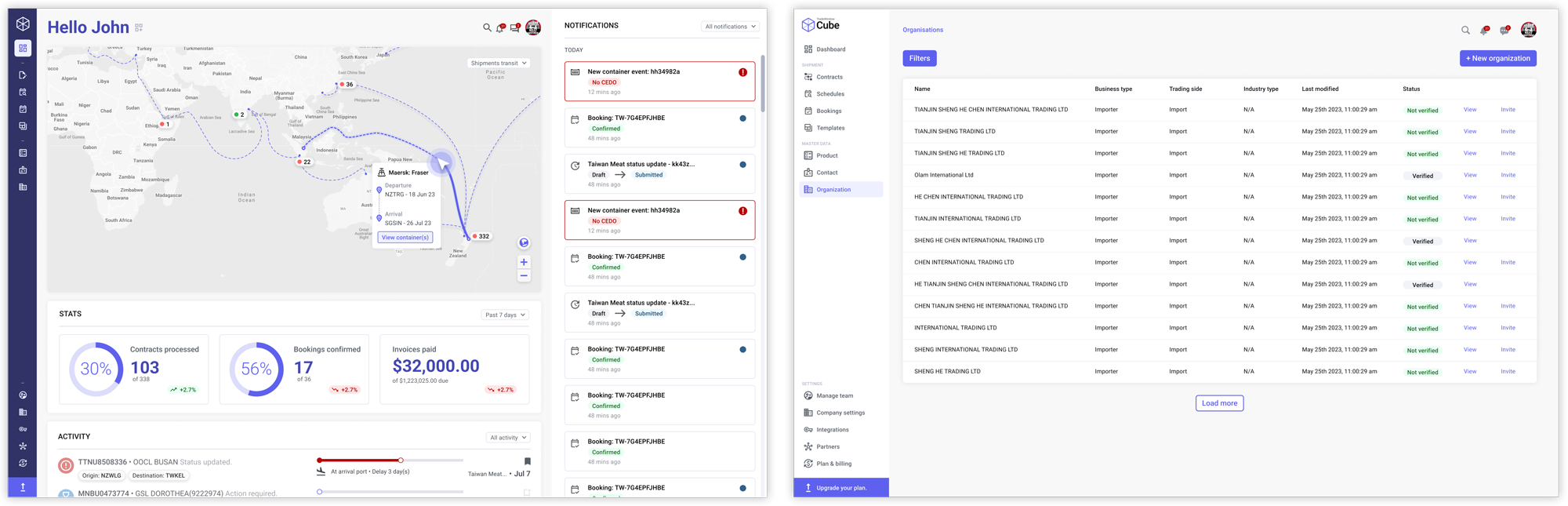
Task: Open the All notifications filter dropdown
Action: pos(730,27)
